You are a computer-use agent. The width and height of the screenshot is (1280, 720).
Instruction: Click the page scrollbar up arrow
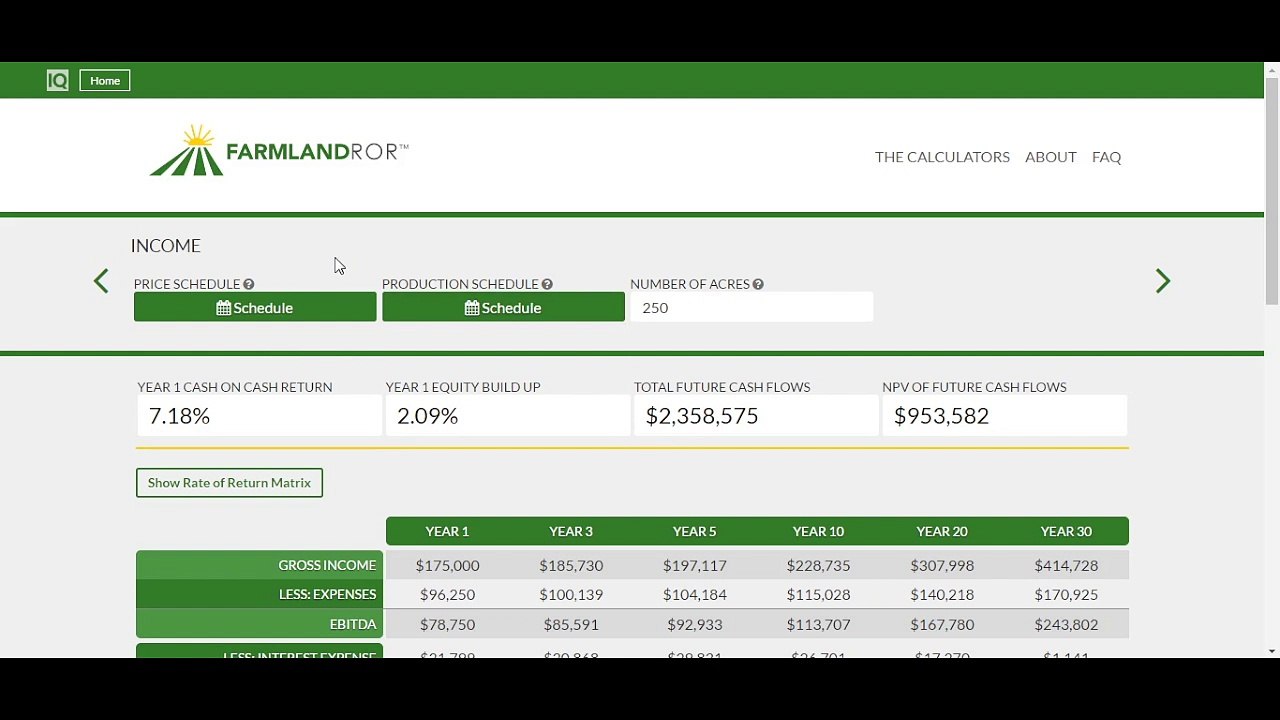point(1272,69)
